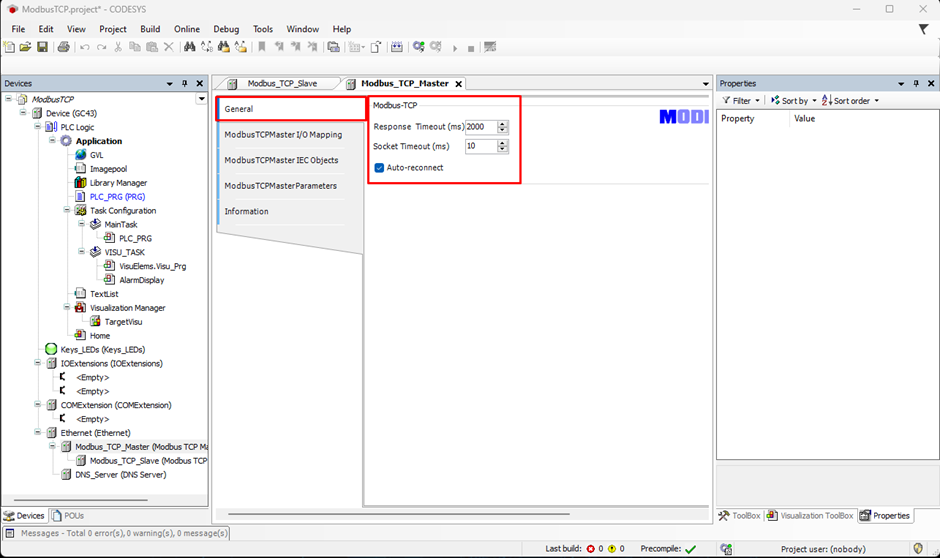The image size is (940, 558).
Task: Open the Filter dropdown arrow in Properties
Action: [757, 101]
